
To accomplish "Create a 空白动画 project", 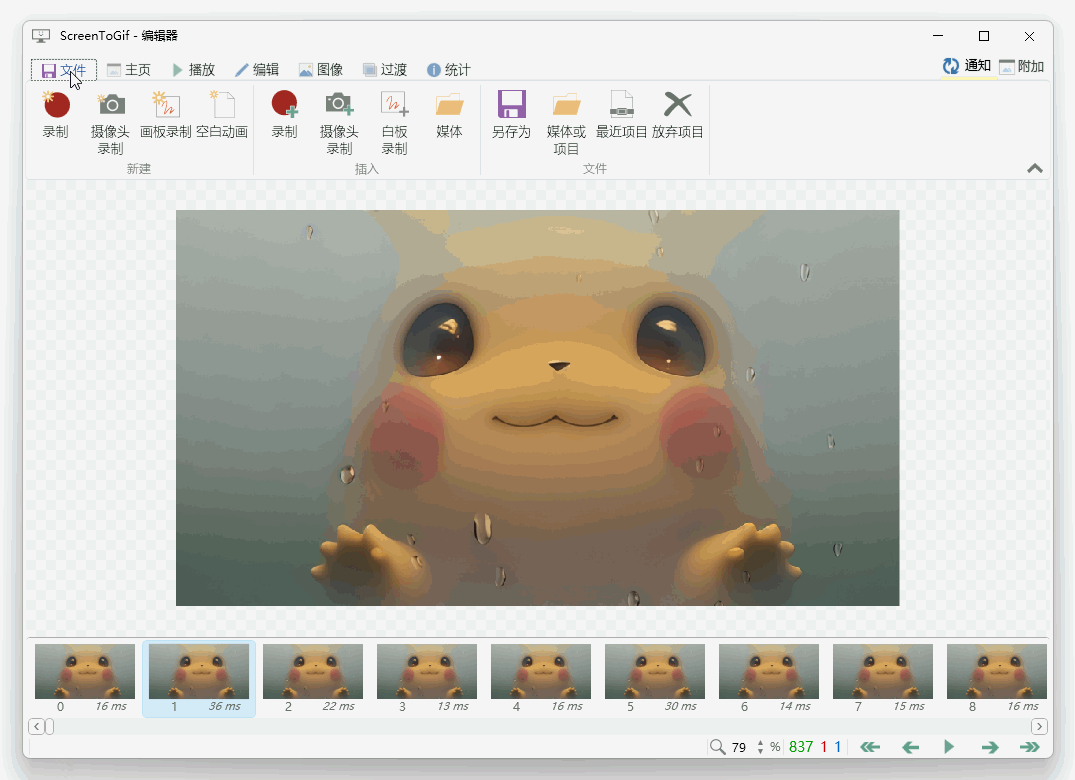I will pyautogui.click(x=221, y=115).
